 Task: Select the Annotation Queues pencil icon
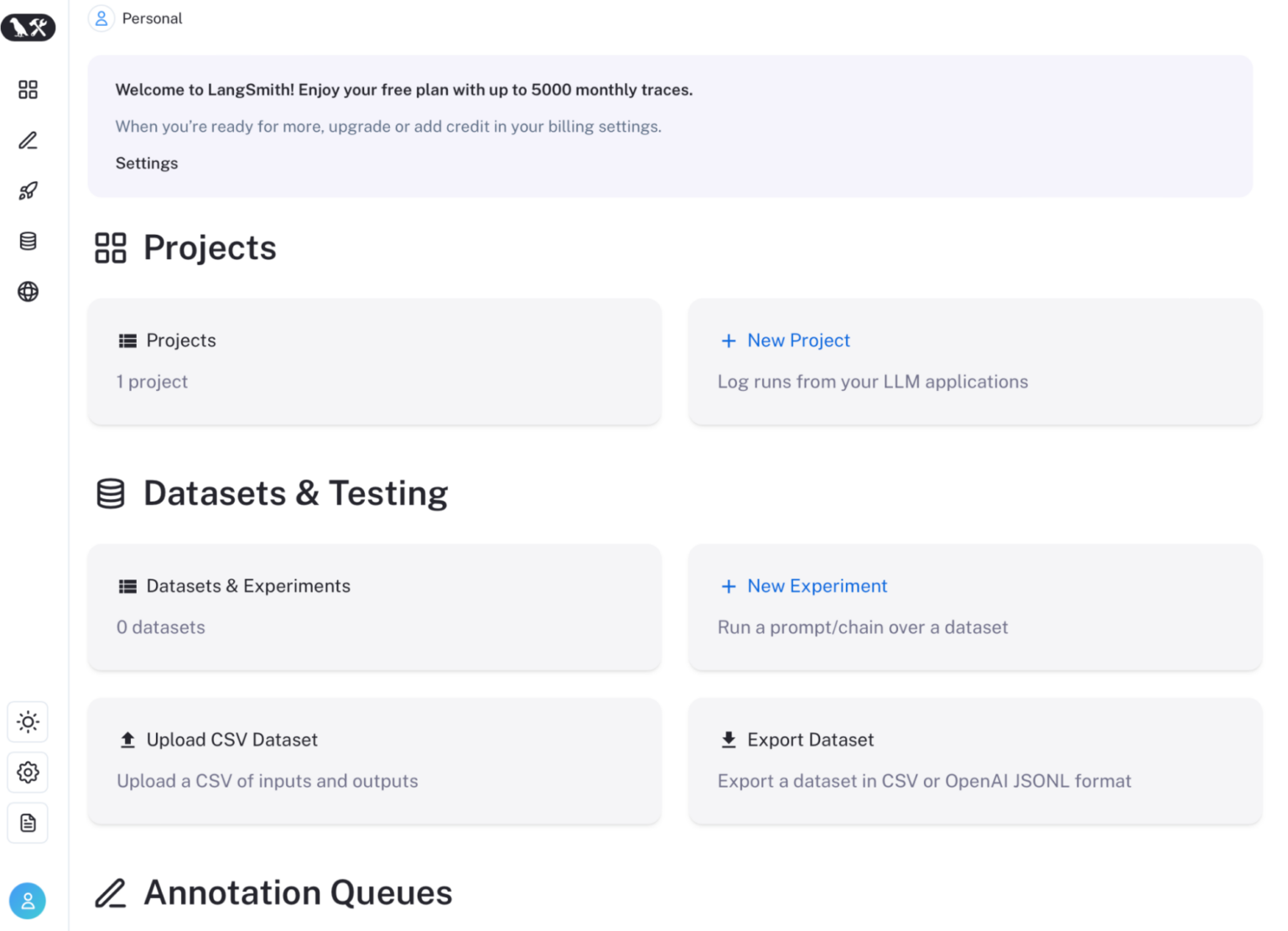click(28, 140)
